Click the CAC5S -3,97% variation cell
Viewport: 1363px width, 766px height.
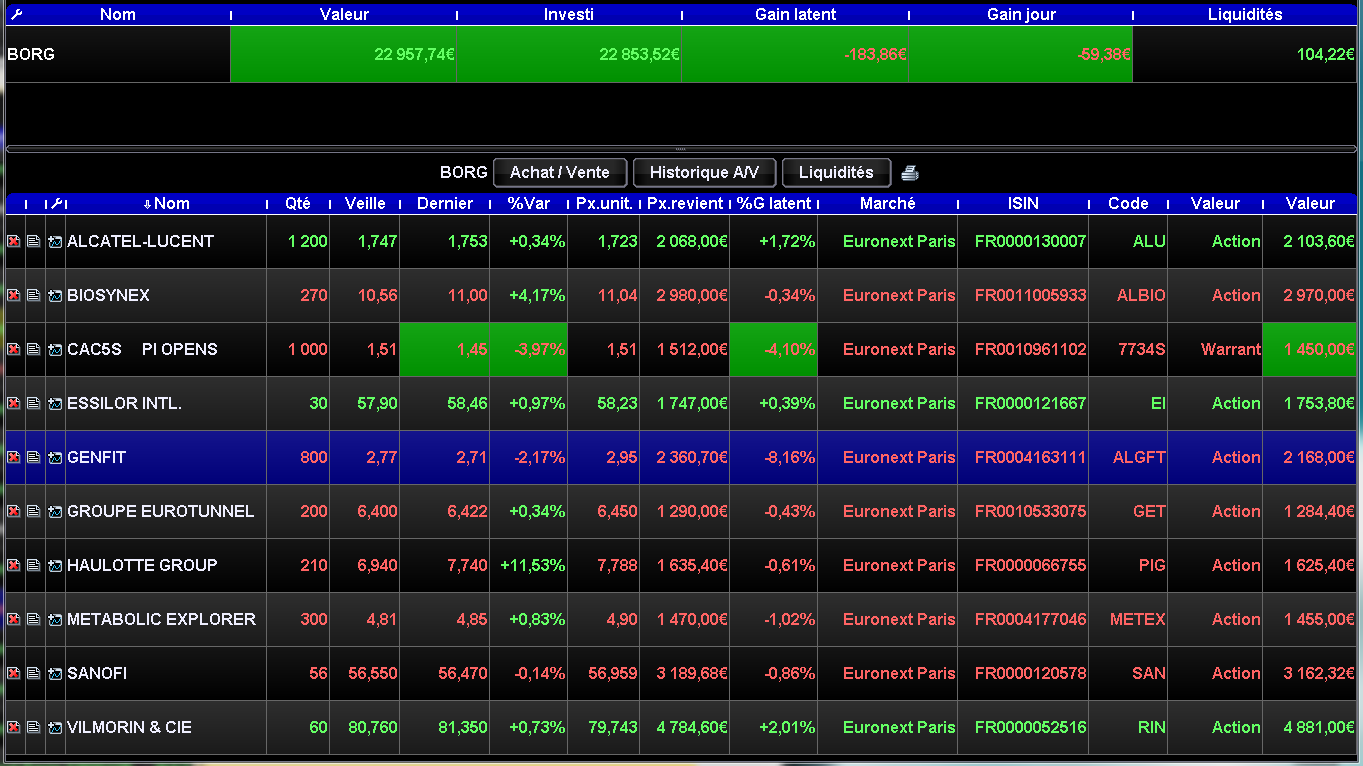[x=529, y=349]
